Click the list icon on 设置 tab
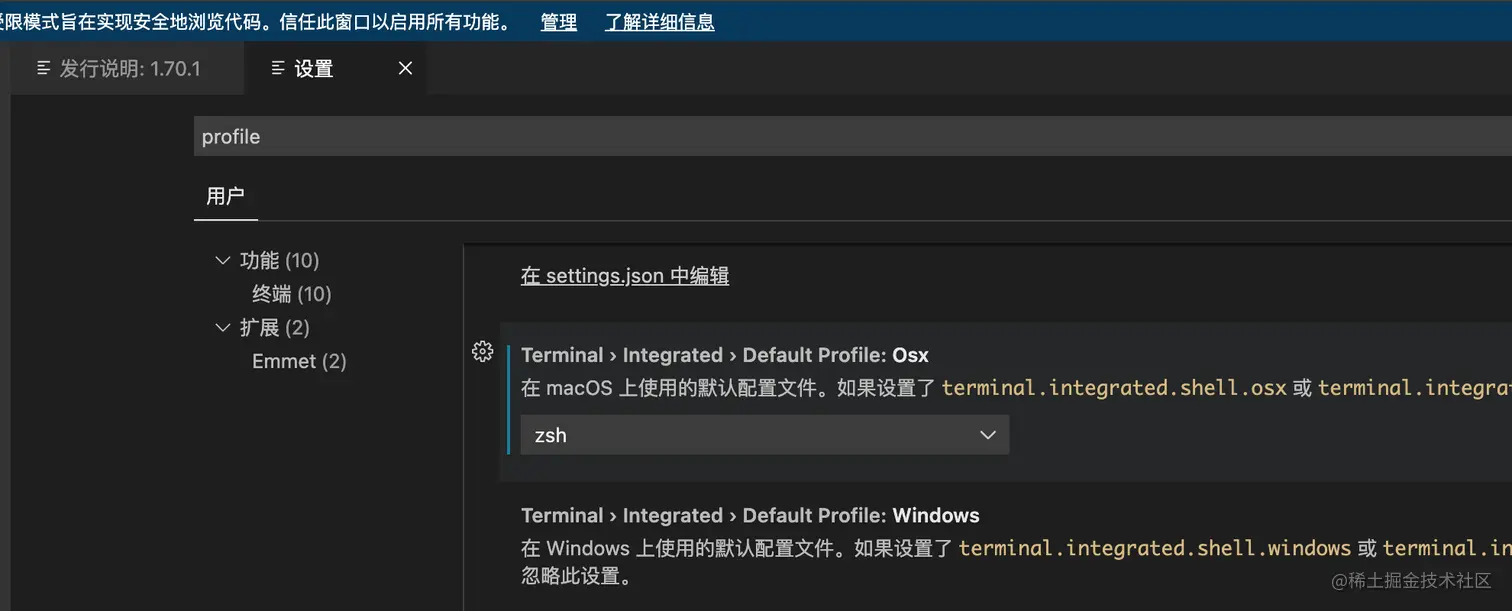 pyautogui.click(x=278, y=68)
